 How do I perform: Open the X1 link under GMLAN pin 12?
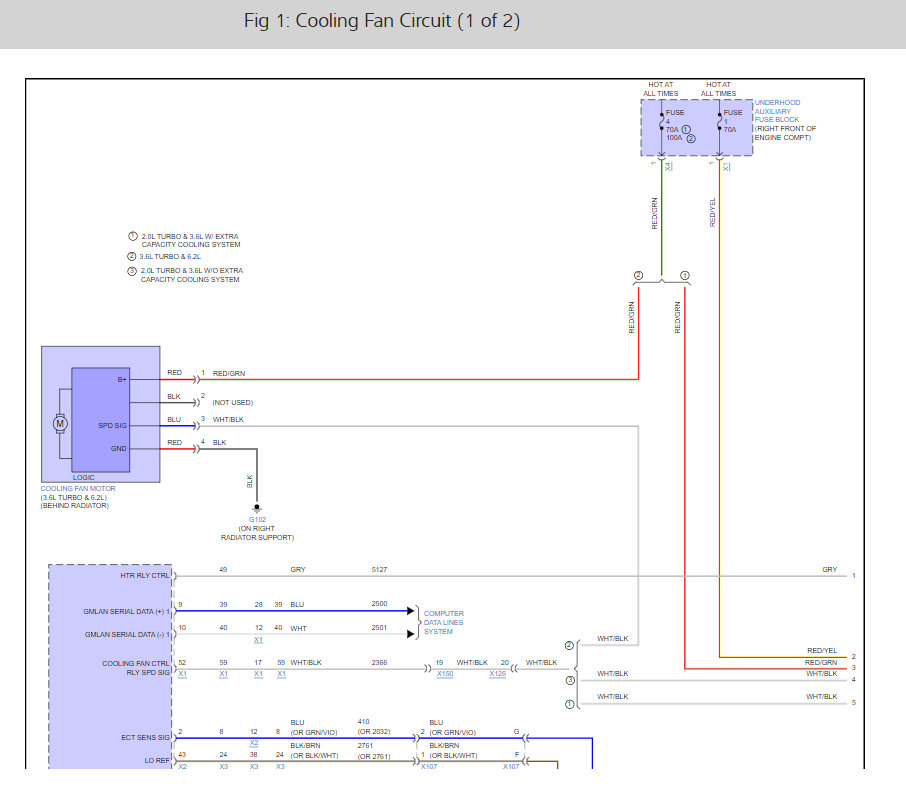click(x=258, y=639)
